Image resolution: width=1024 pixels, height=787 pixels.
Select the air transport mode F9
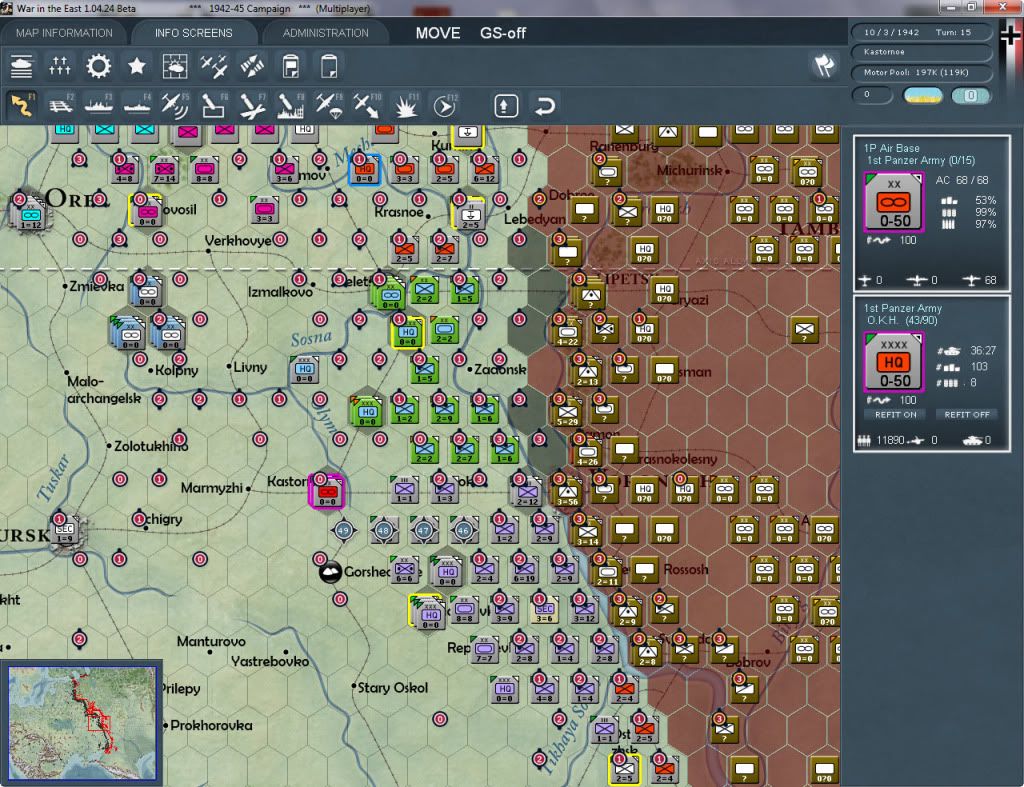[x=329, y=105]
